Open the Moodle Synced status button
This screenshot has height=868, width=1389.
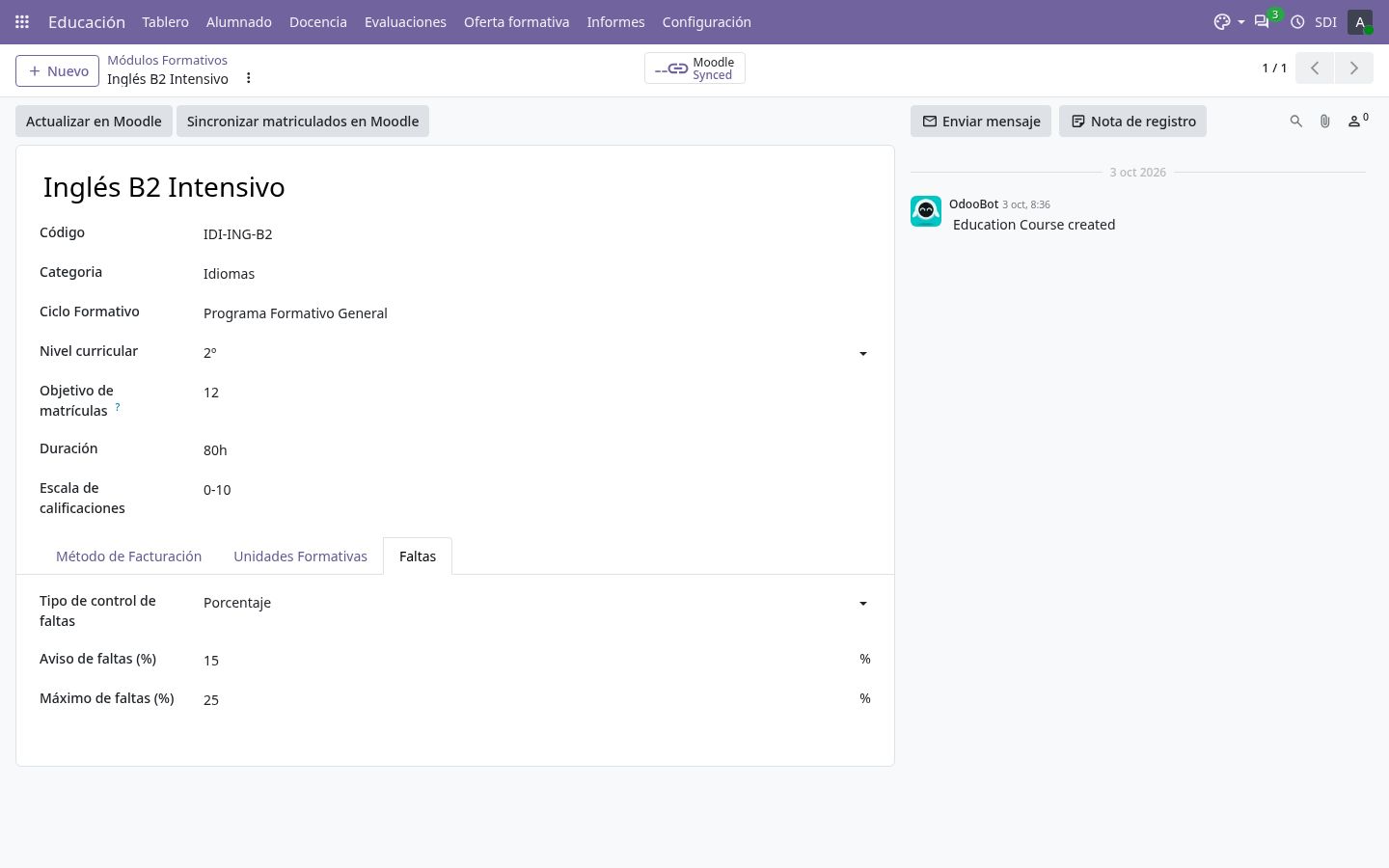coord(694,68)
